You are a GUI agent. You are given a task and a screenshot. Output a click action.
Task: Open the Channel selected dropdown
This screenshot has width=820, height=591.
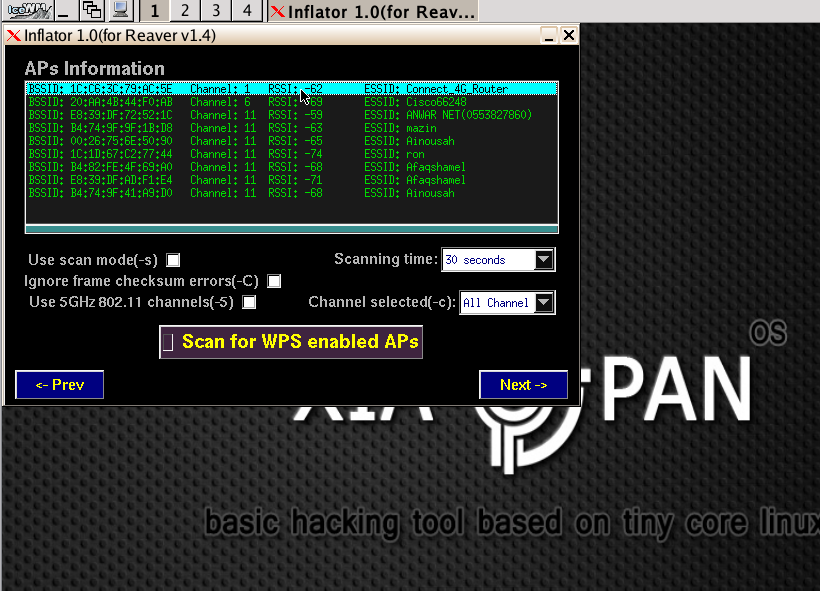coord(544,302)
